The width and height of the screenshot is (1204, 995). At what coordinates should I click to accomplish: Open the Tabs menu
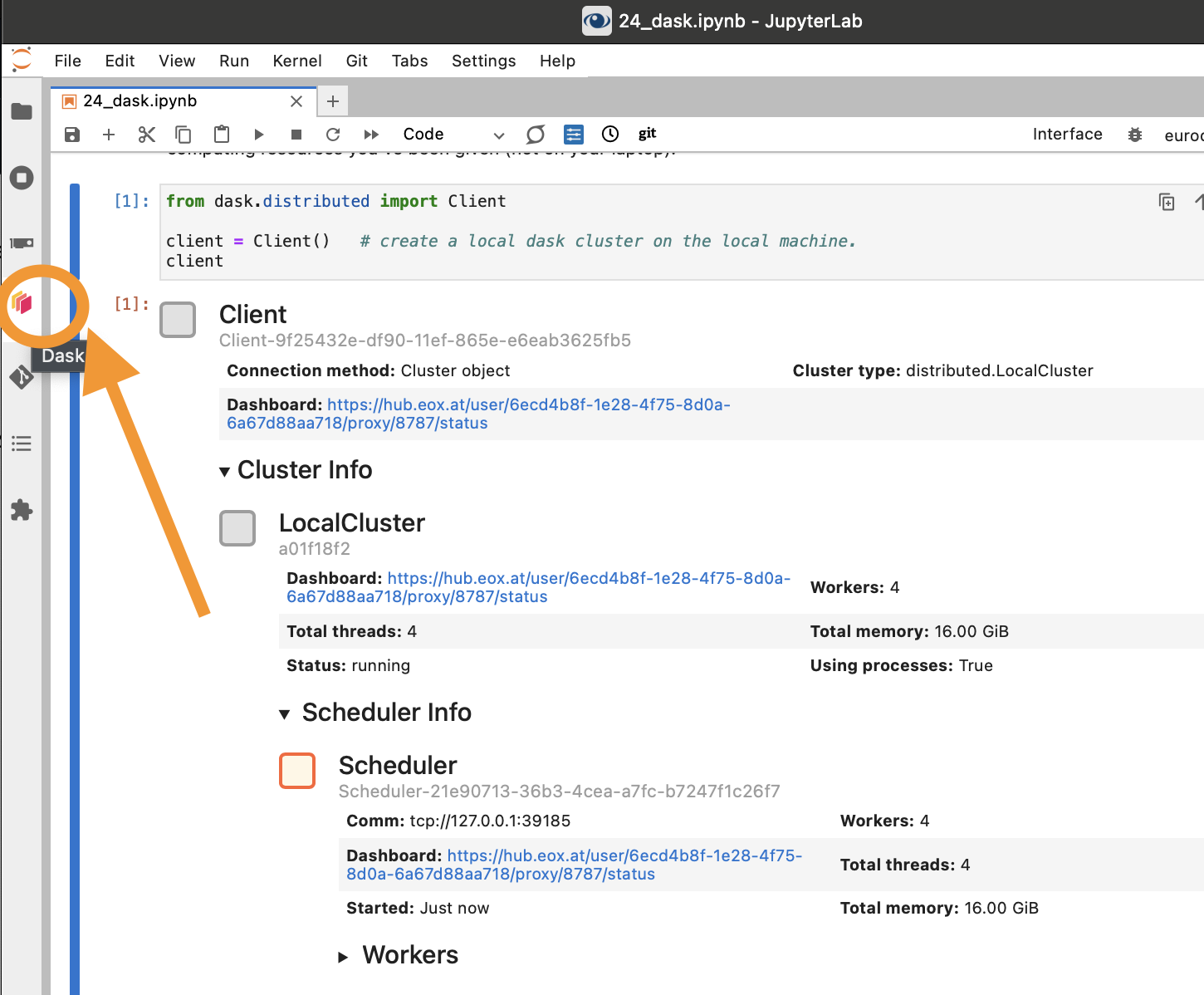point(410,61)
